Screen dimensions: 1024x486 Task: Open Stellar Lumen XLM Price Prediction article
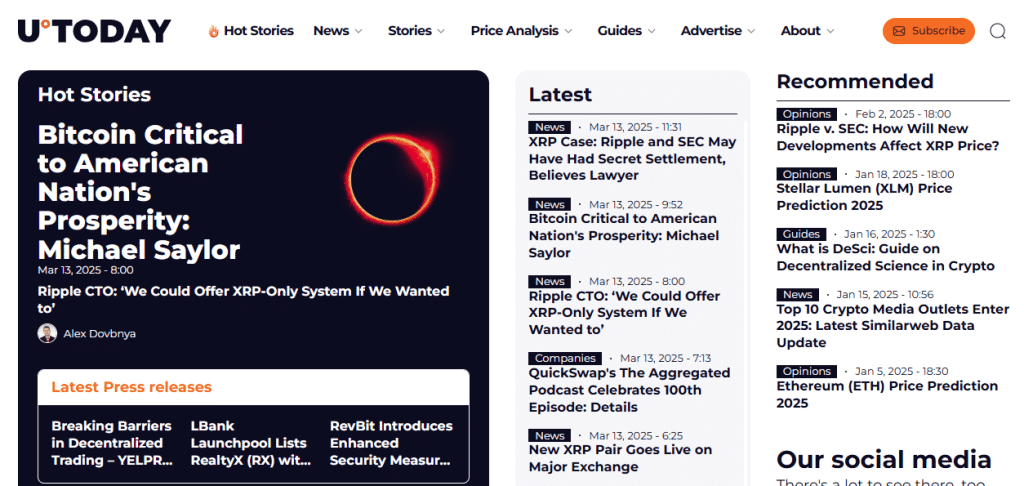point(865,197)
